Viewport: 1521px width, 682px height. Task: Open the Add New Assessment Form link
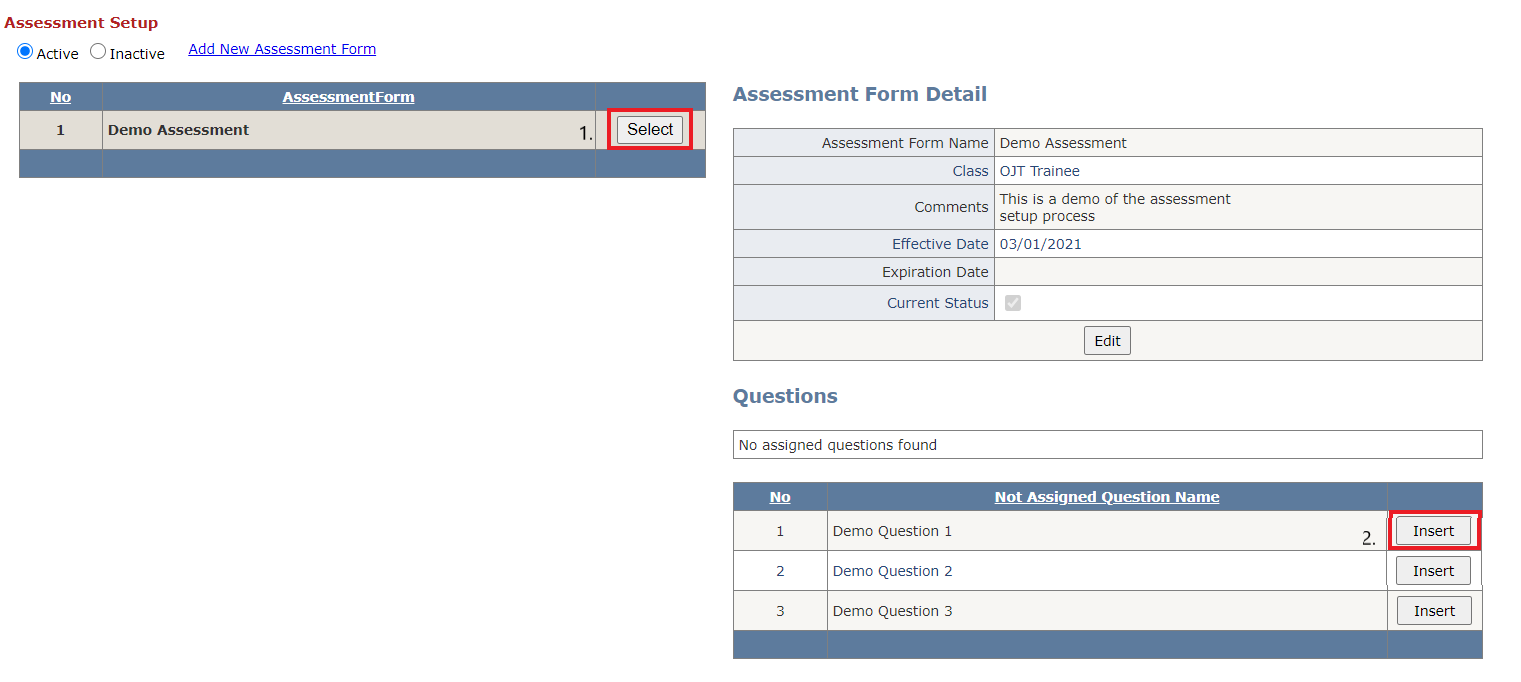pos(282,49)
